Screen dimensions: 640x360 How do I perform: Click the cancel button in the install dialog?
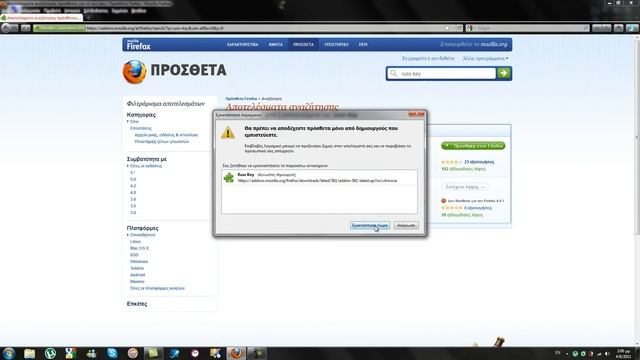pyautogui.click(x=406, y=225)
